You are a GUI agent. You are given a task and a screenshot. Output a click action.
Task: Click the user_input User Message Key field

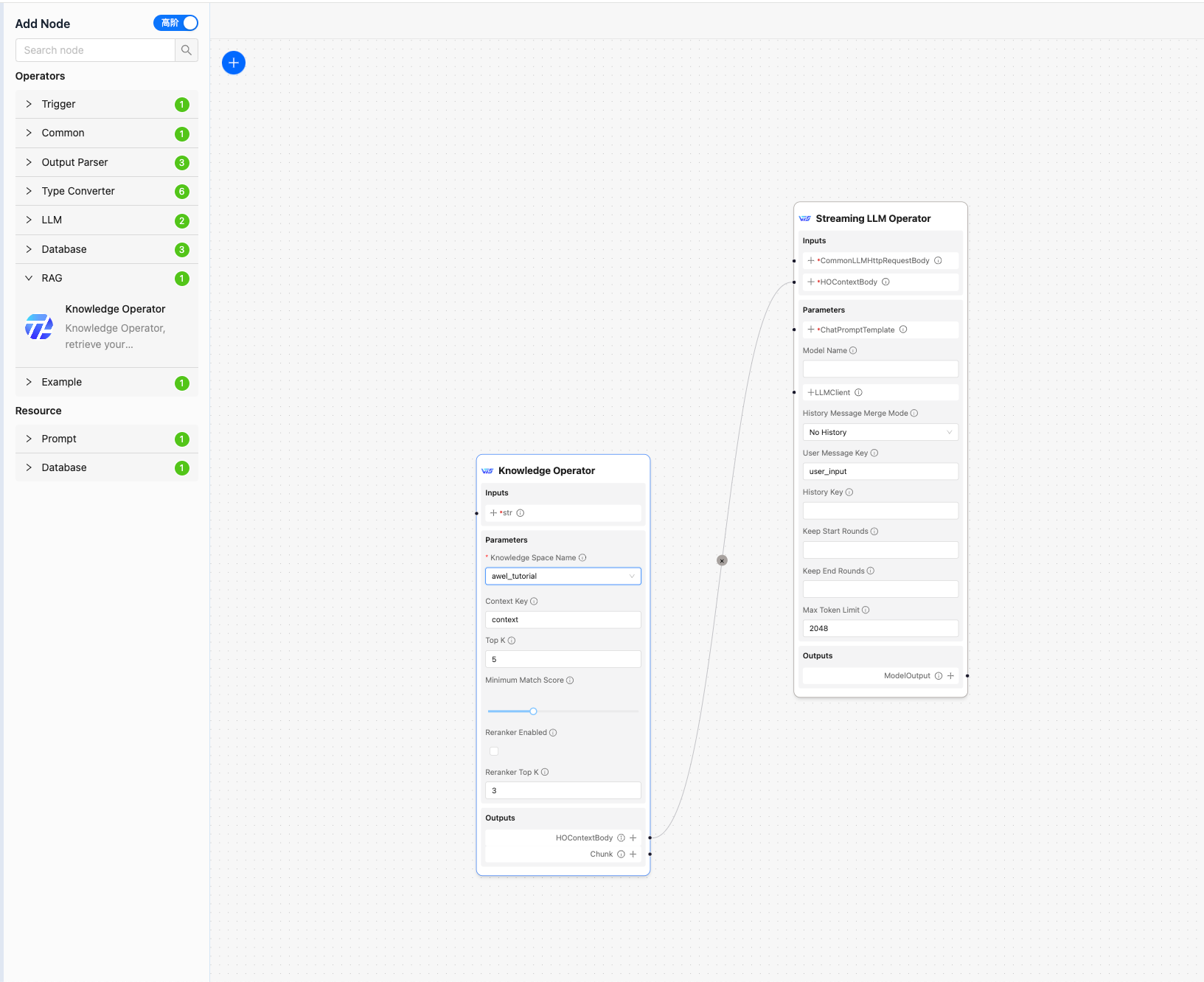coord(880,471)
